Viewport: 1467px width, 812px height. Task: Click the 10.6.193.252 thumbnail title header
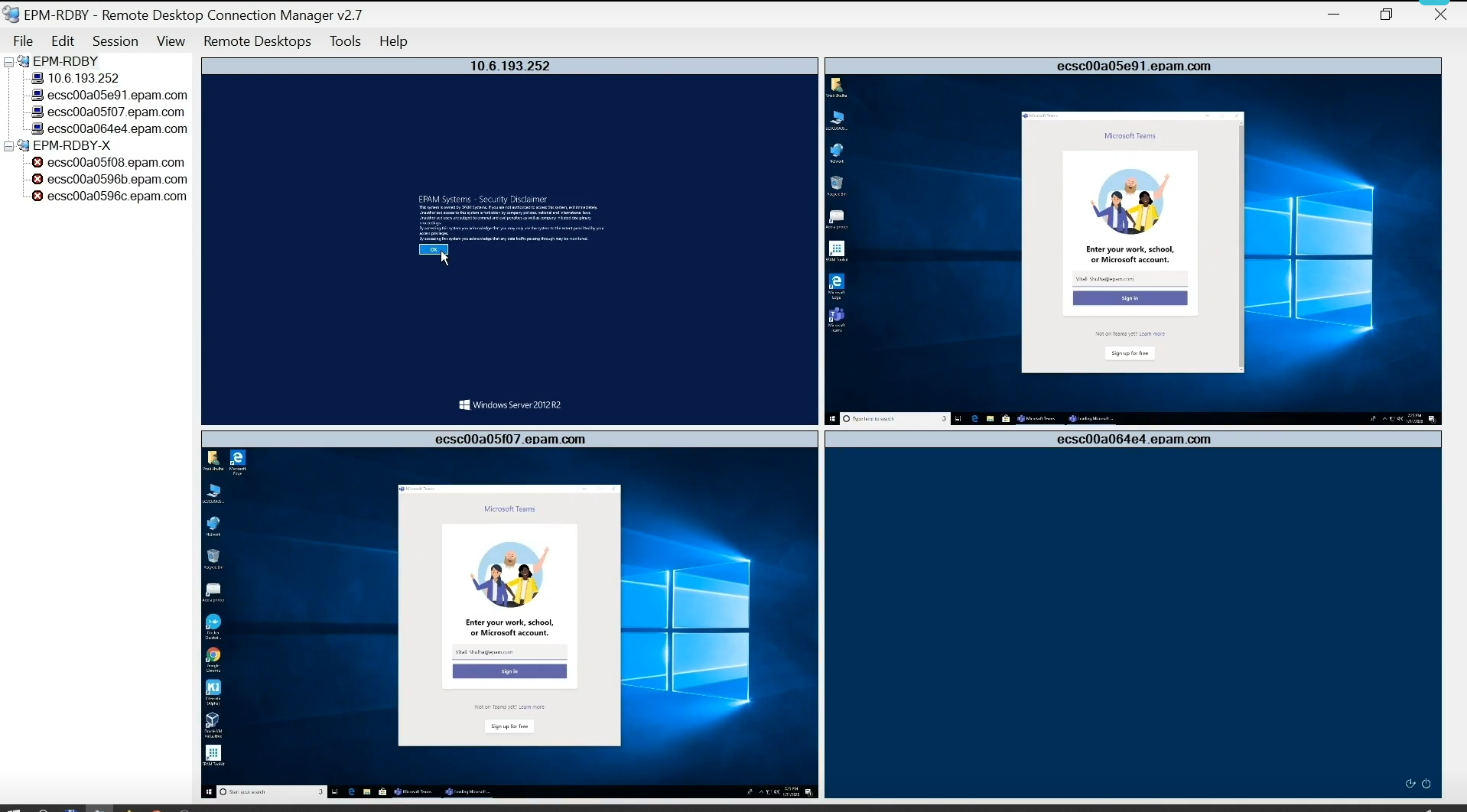[509, 66]
